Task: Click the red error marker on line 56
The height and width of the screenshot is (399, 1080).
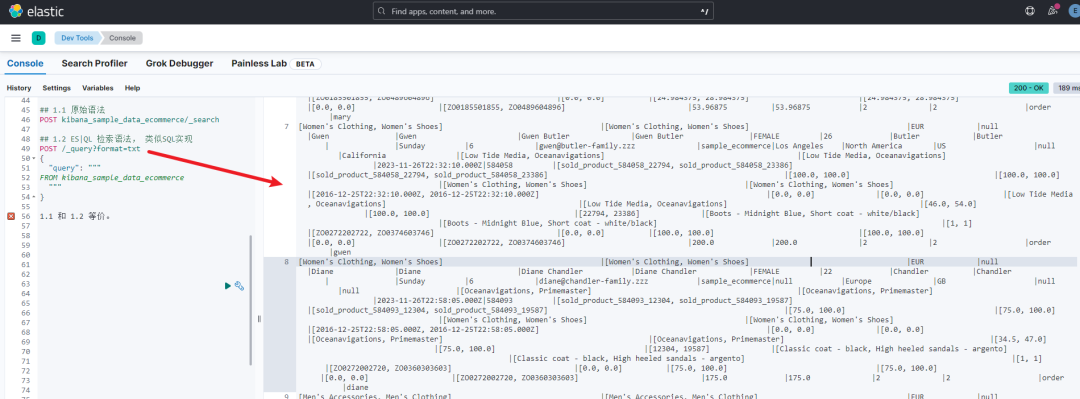Action: pos(10,216)
